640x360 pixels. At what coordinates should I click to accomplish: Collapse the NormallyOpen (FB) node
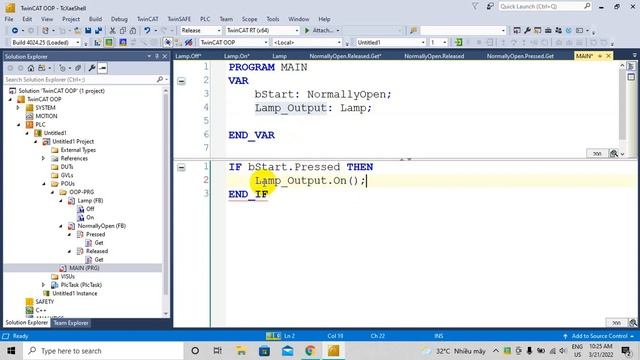pyautogui.click(x=61, y=226)
